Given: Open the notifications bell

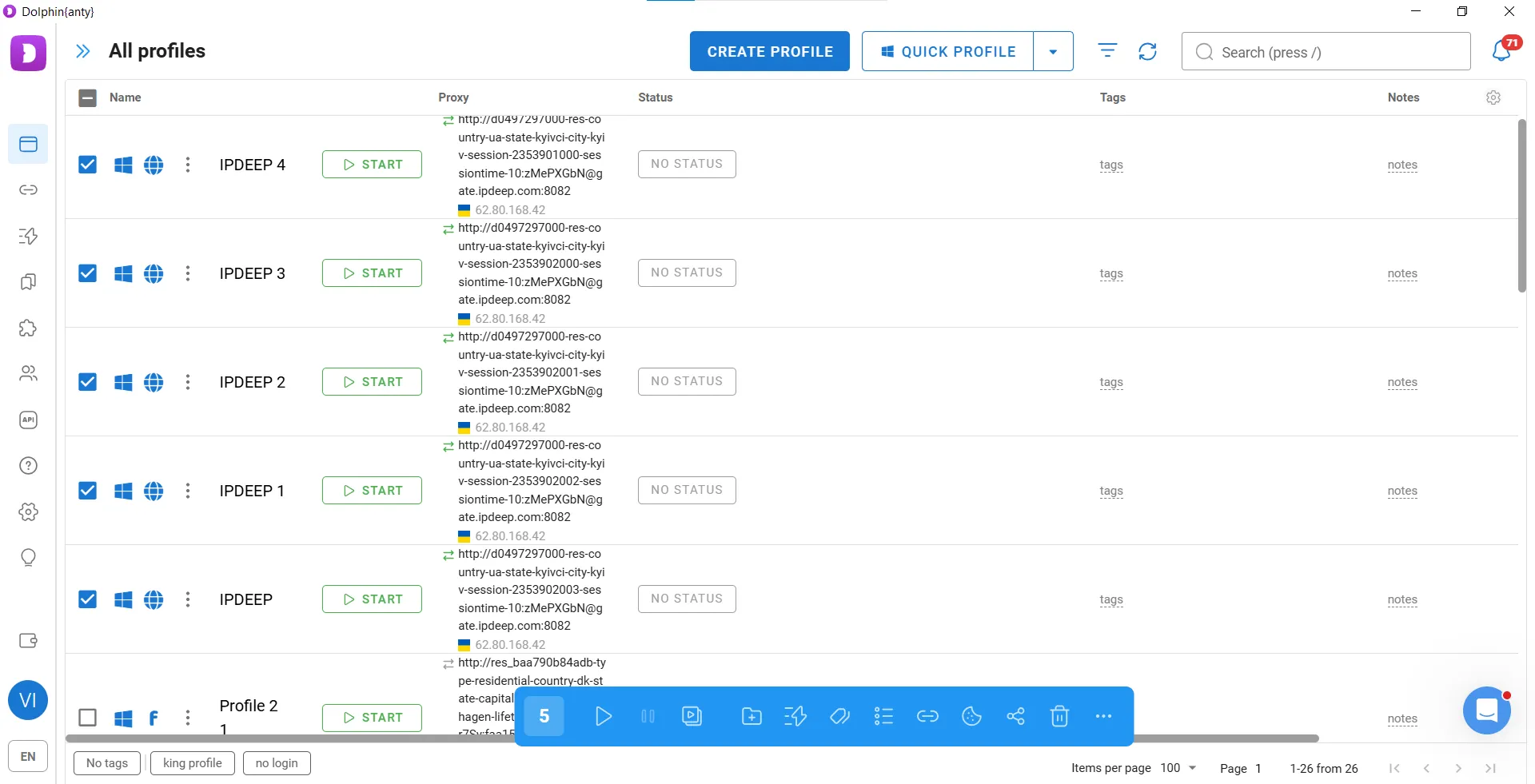Looking at the screenshot, I should pyautogui.click(x=1501, y=50).
